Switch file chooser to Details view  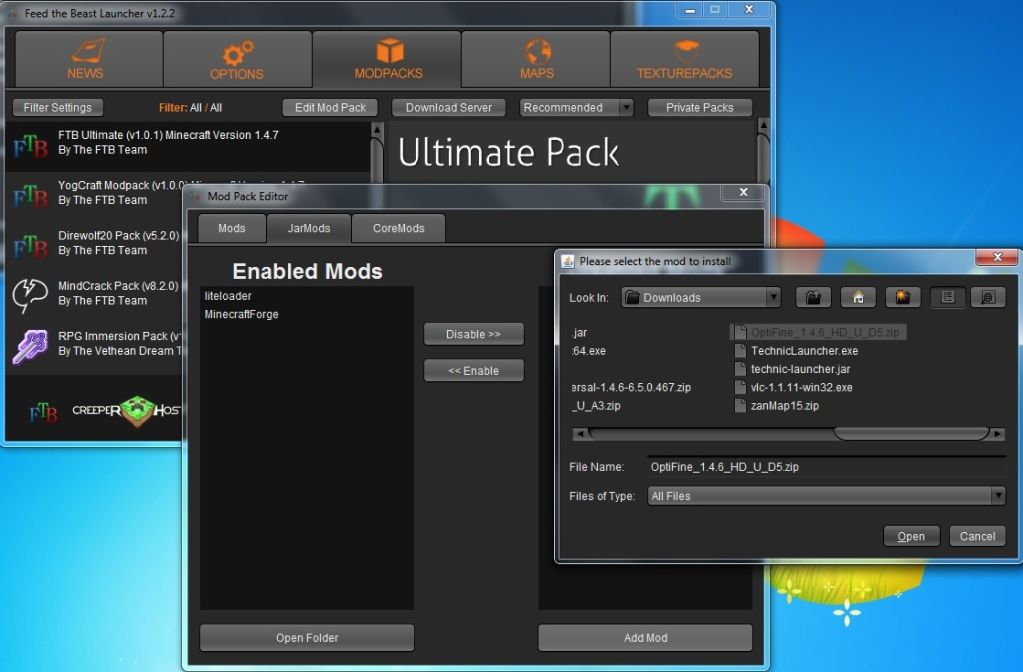[x=988, y=298]
